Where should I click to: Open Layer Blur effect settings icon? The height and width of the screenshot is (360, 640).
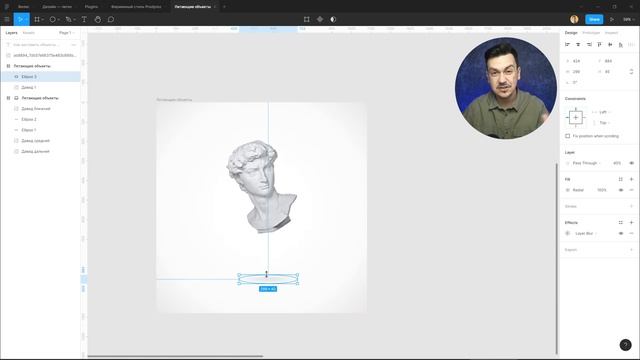click(567, 233)
